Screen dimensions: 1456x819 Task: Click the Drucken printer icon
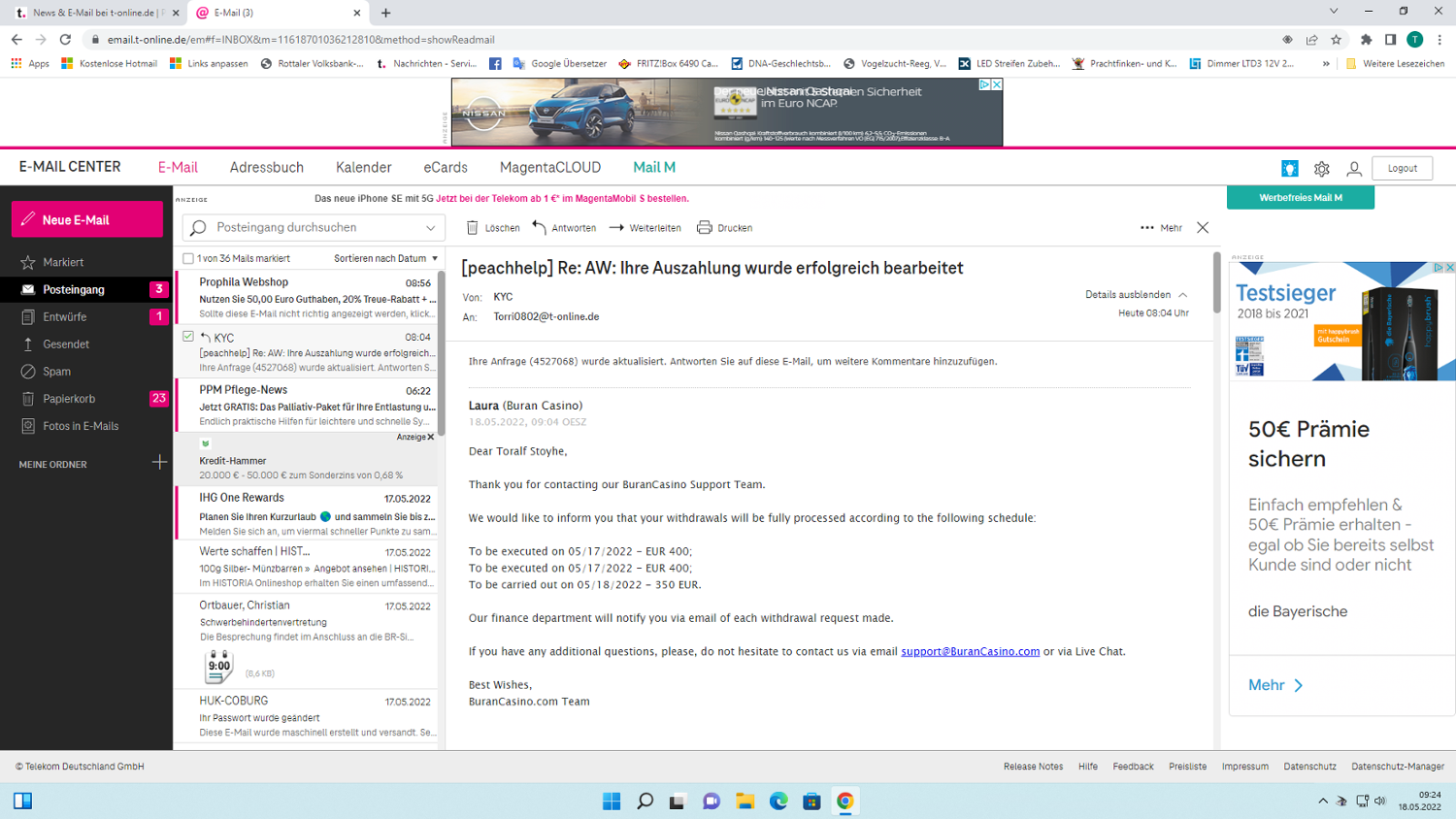(x=705, y=228)
